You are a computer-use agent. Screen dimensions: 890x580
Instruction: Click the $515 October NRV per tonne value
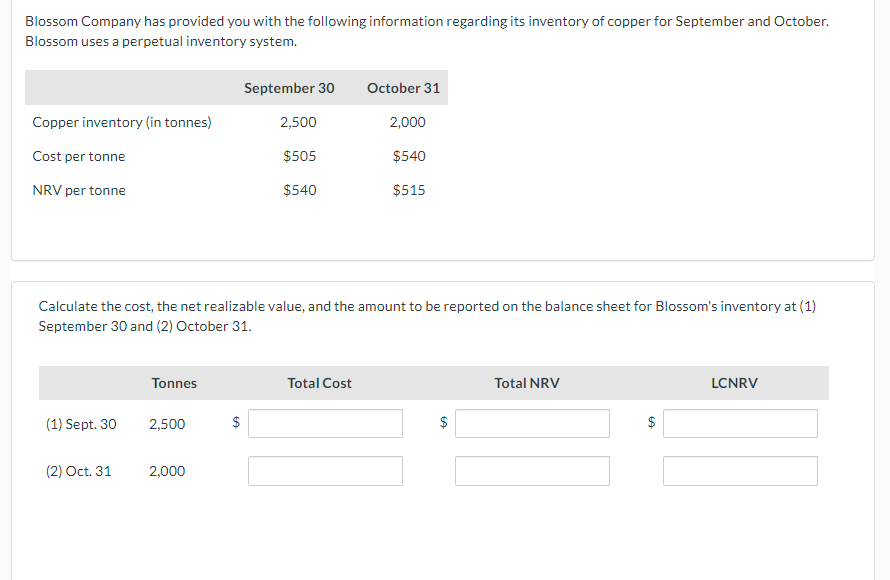pos(409,190)
